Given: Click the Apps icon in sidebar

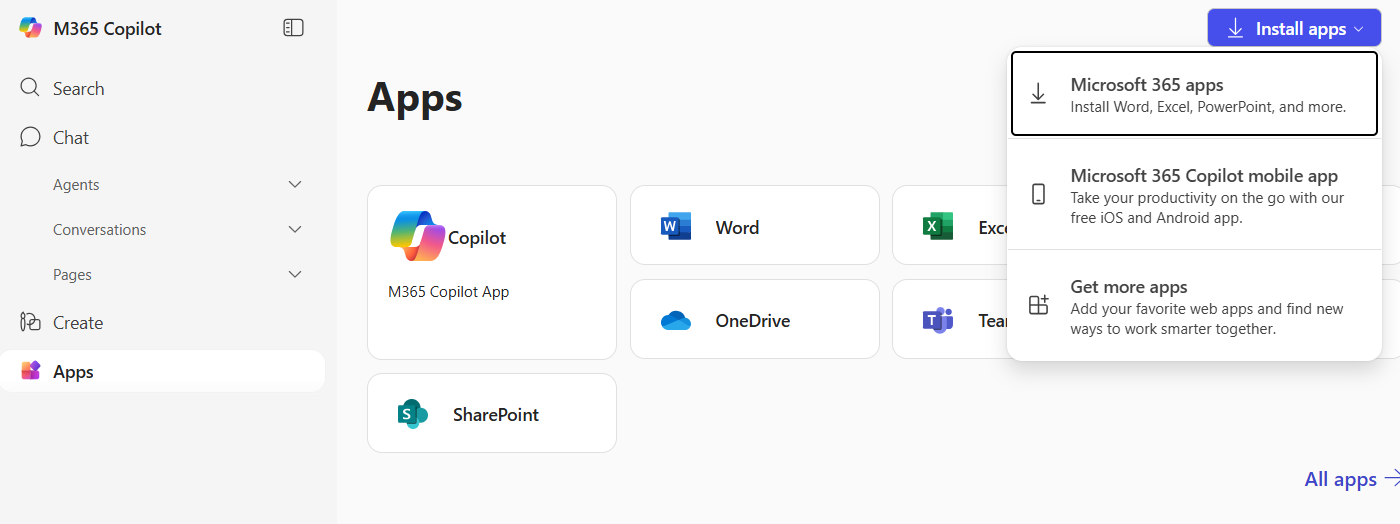Looking at the screenshot, I should point(30,371).
